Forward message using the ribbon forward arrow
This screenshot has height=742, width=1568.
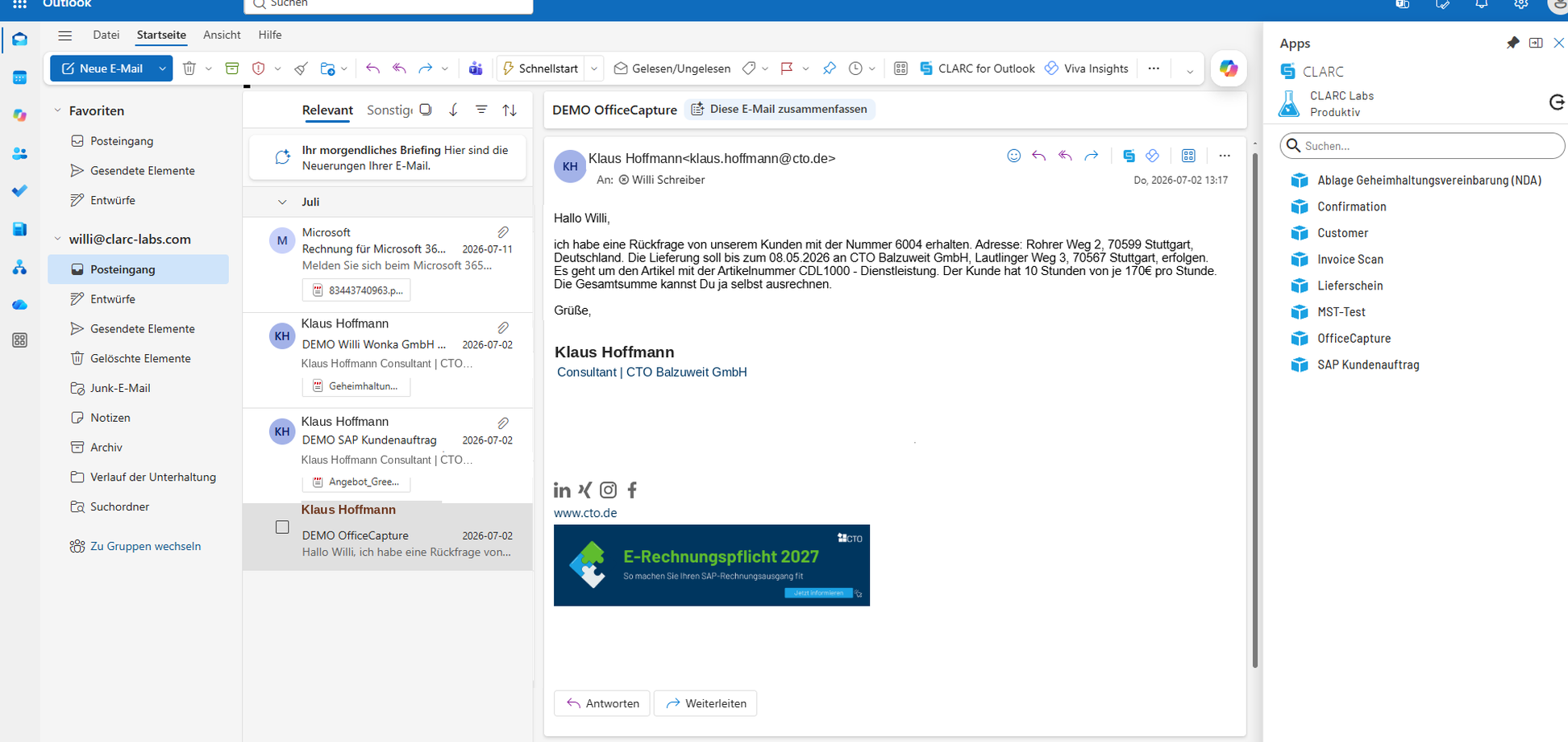[426, 69]
